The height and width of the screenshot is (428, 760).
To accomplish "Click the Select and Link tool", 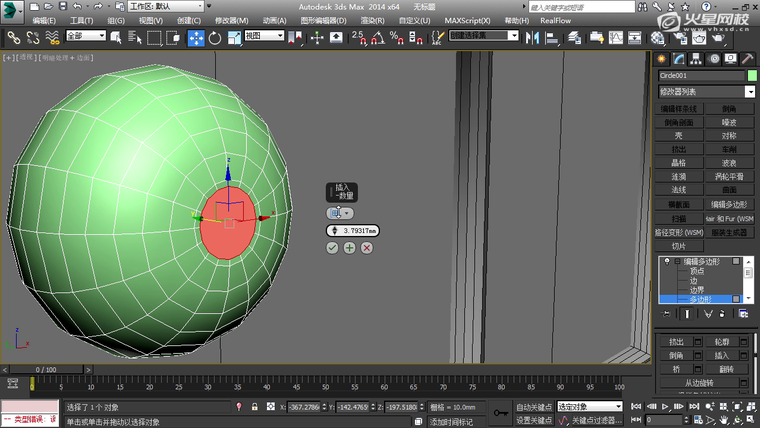I will point(14,38).
